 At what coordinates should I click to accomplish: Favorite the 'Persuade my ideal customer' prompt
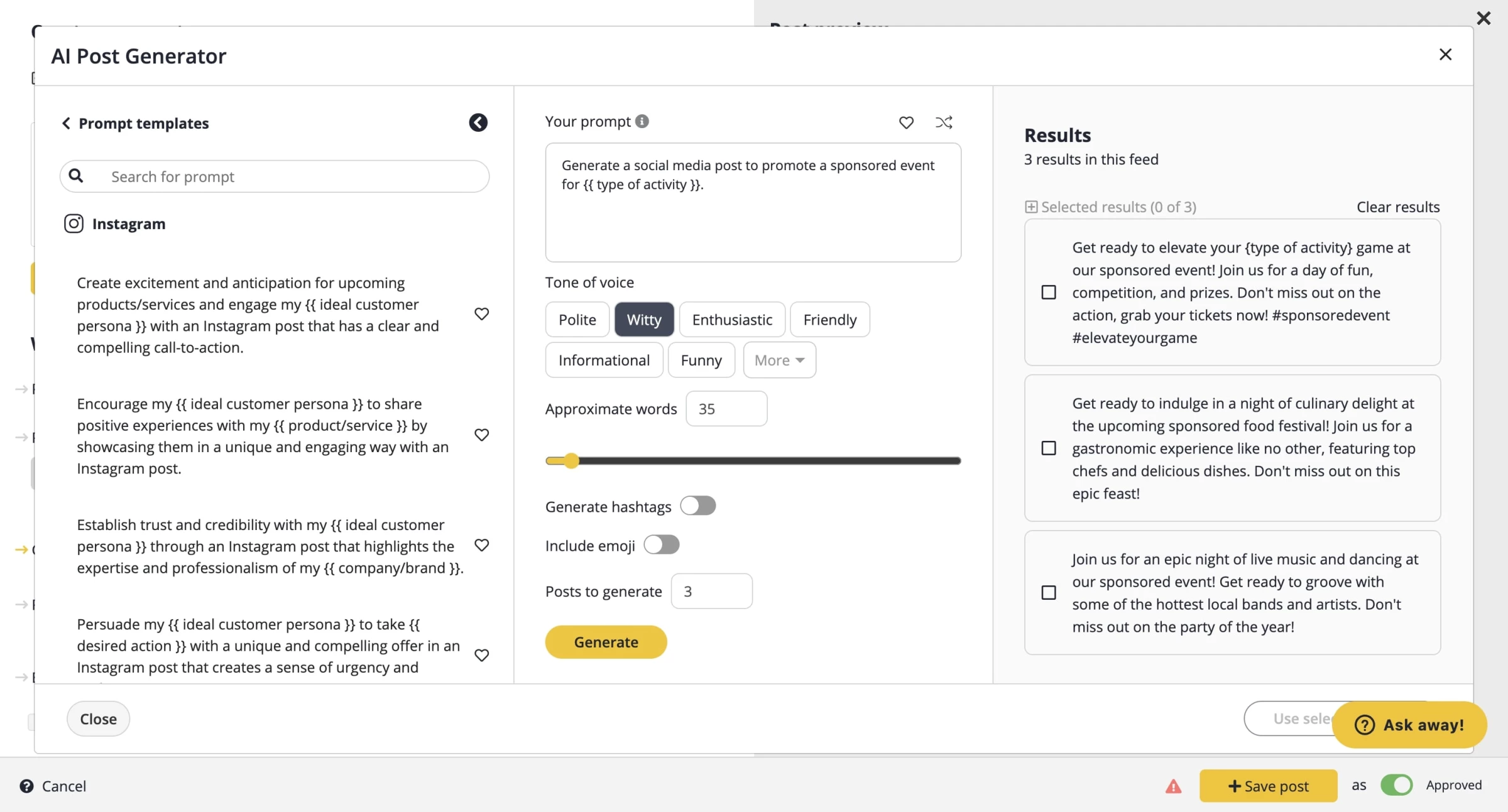(x=481, y=656)
